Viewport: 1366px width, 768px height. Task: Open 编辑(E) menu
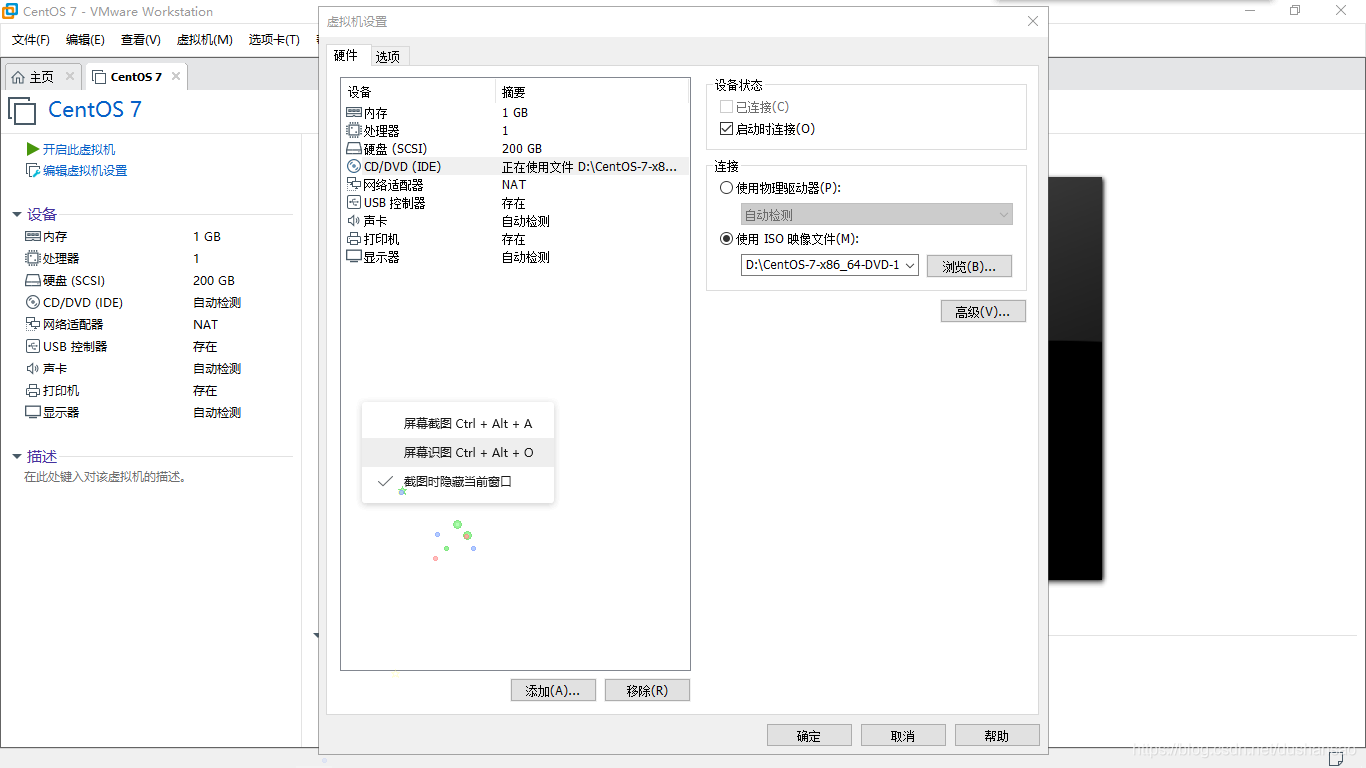click(85, 40)
